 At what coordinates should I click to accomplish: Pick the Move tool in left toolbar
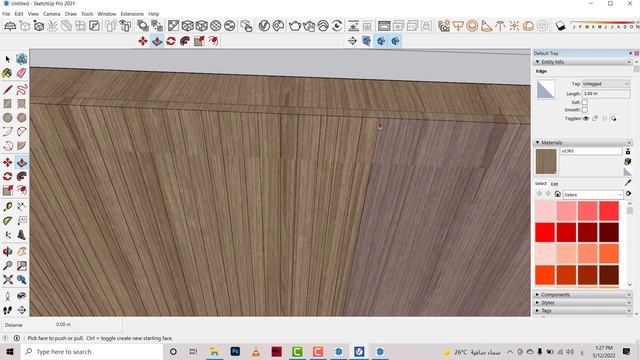click(7, 162)
